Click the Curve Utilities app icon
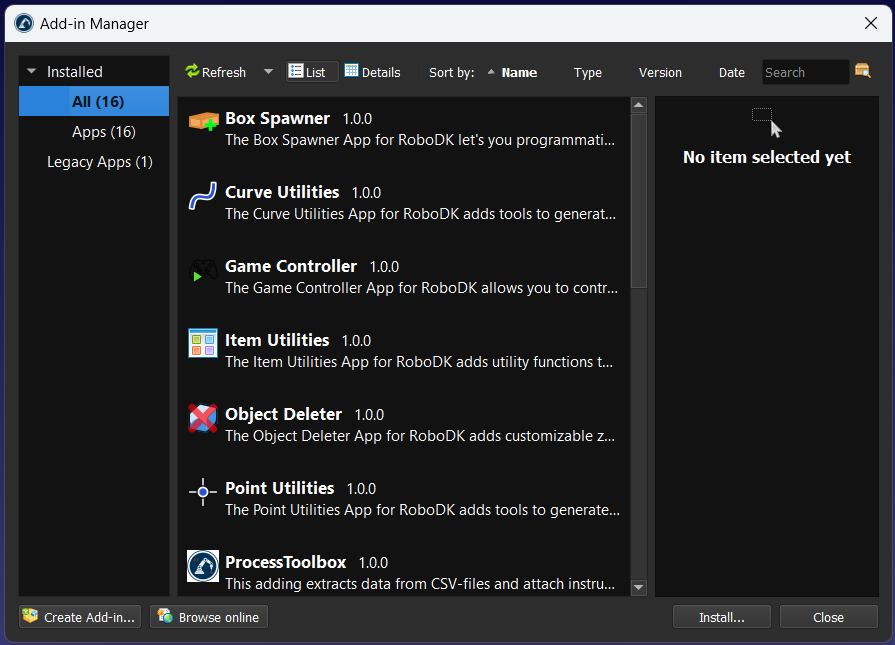The image size is (895, 645). (203, 196)
